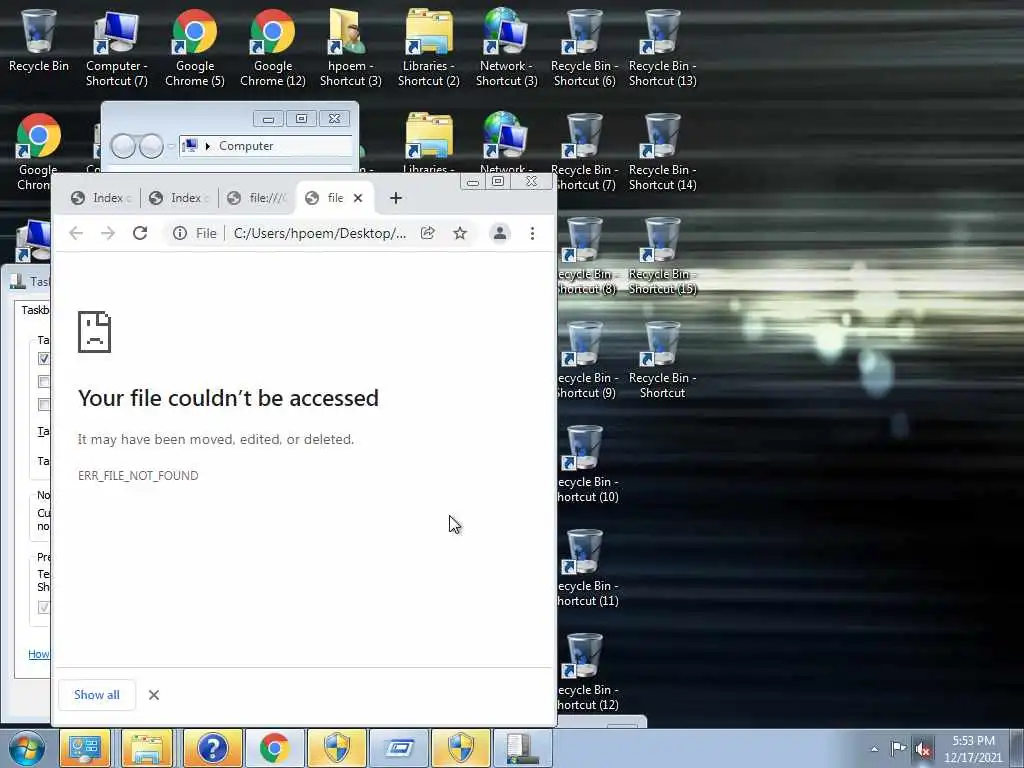Reload the Chrome page with the refresh icon
1024x768 pixels.
[x=140, y=233]
